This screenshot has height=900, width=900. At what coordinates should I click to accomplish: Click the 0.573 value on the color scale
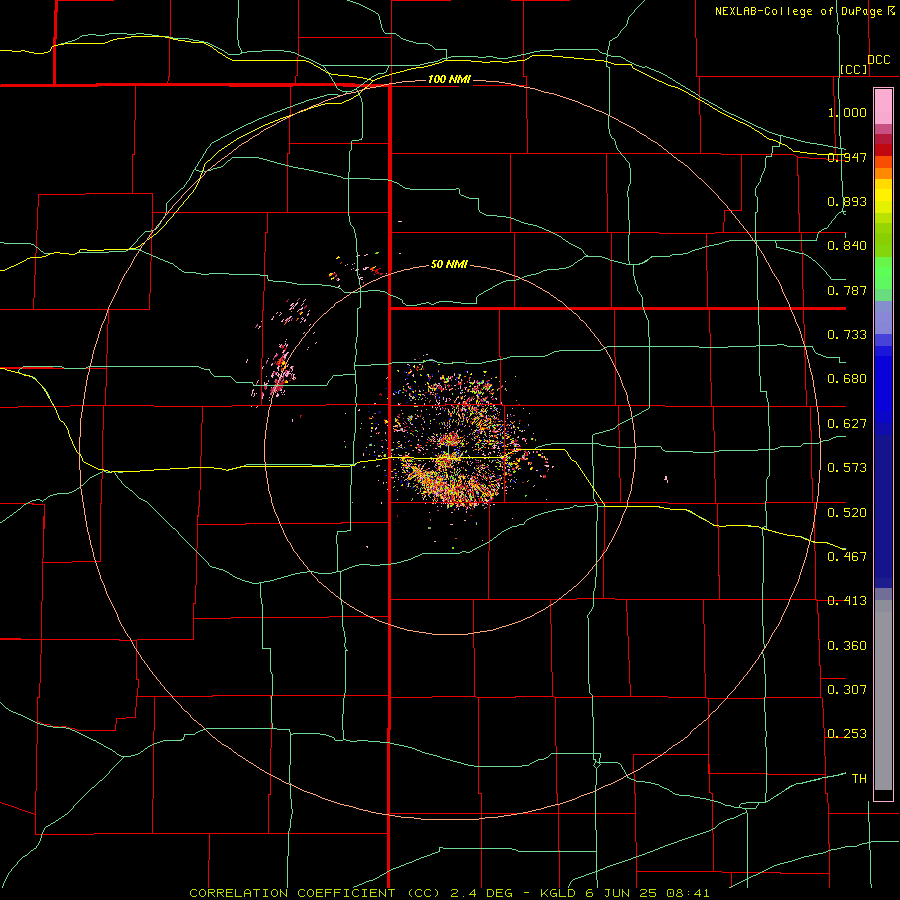click(847, 468)
